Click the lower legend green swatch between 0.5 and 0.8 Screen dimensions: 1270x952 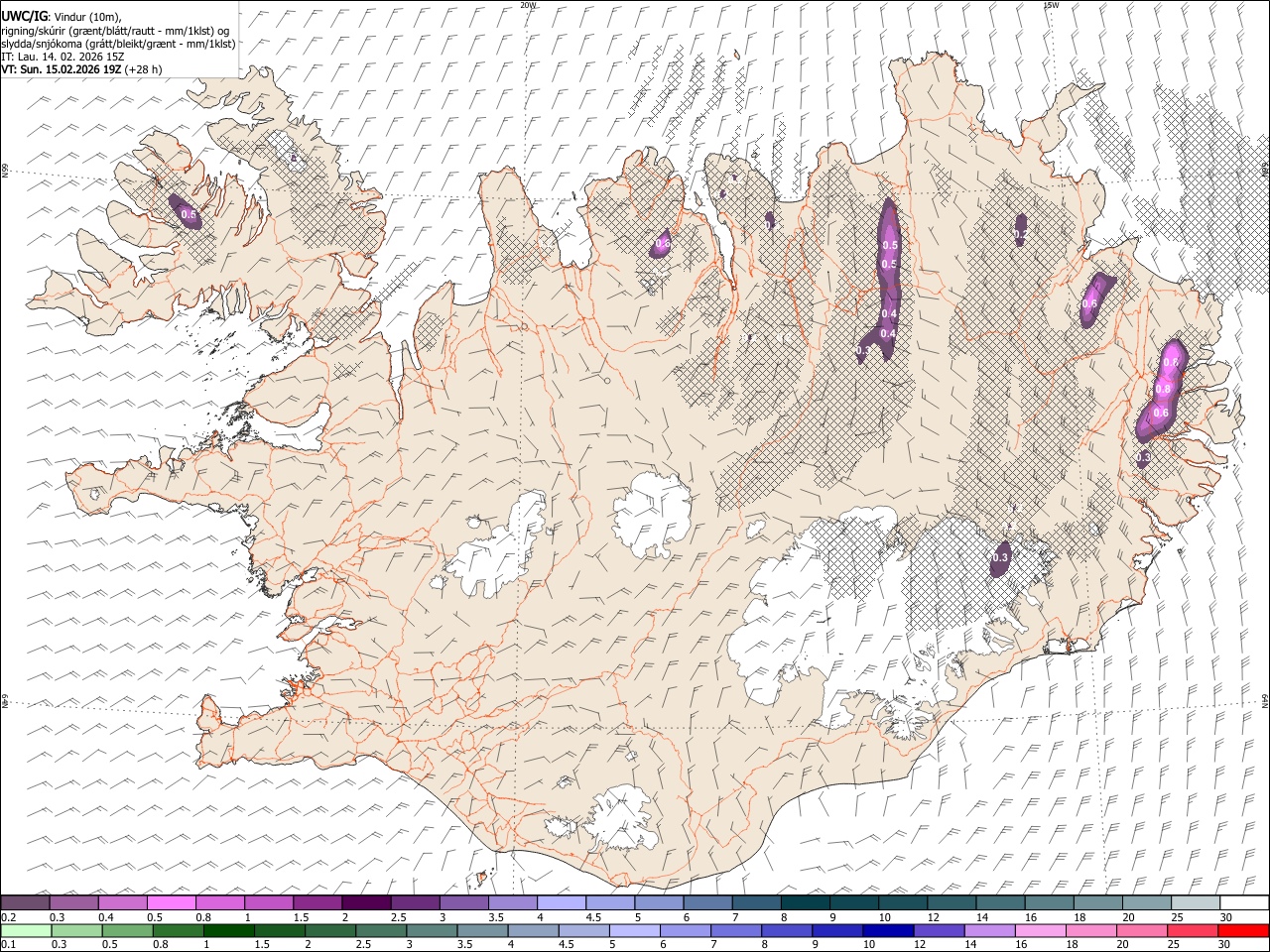click(x=128, y=930)
